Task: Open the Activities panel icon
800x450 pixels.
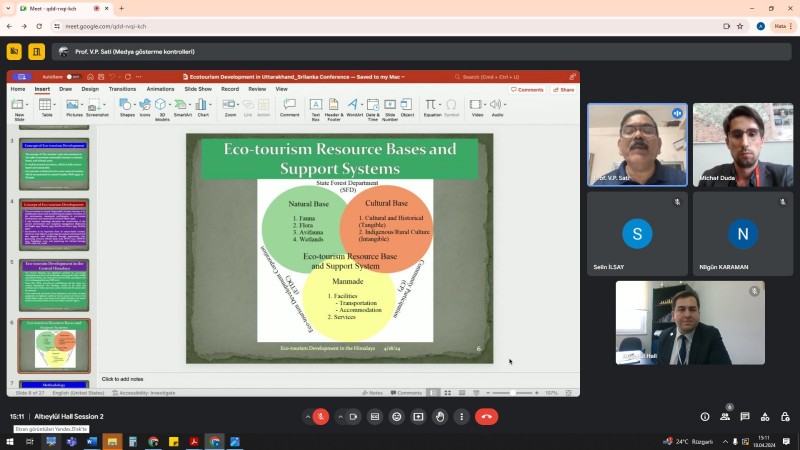Action: pyautogui.click(x=766, y=416)
